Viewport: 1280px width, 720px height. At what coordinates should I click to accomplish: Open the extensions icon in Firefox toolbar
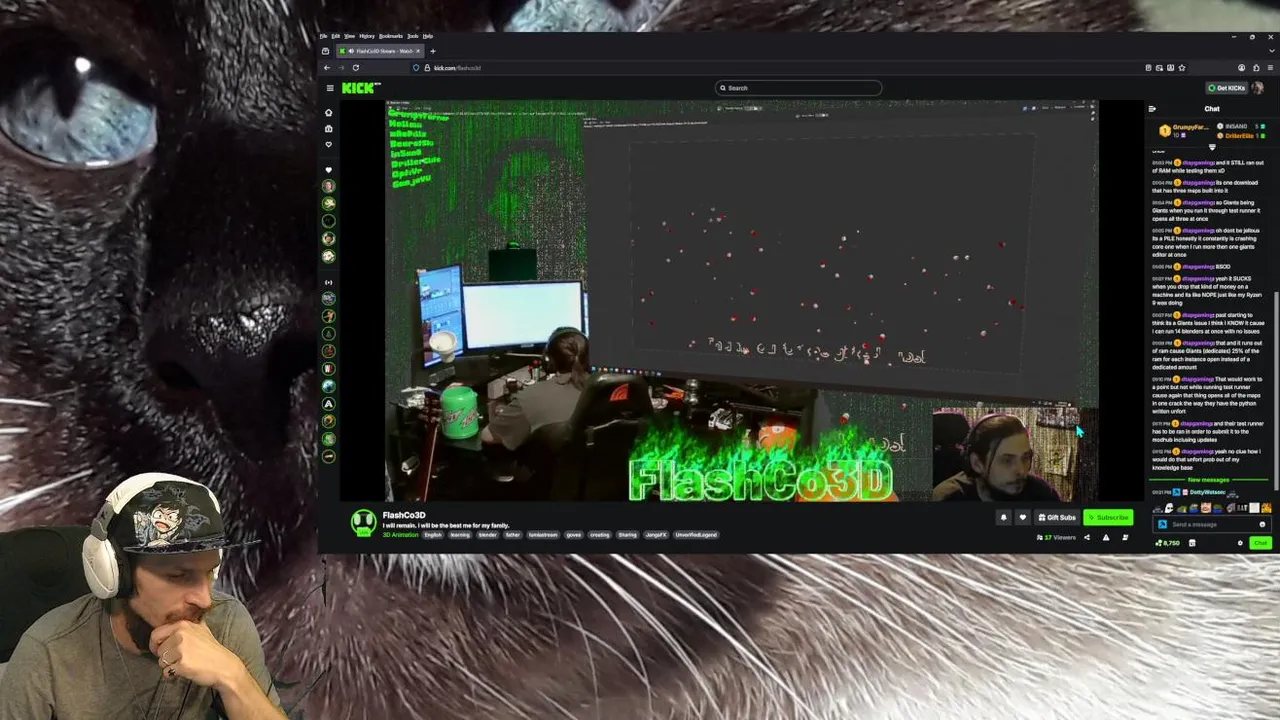click(x=1256, y=68)
